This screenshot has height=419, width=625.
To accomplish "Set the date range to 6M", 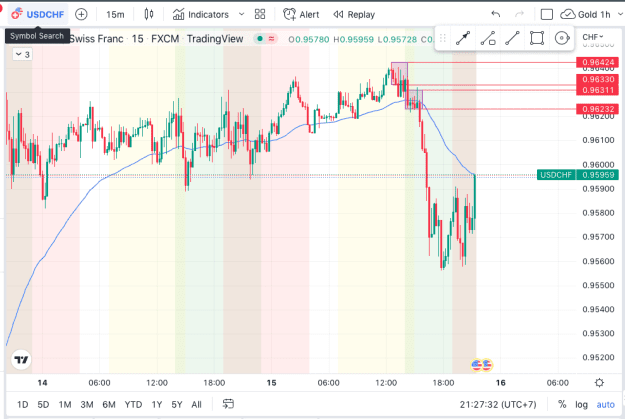I will pos(109,405).
